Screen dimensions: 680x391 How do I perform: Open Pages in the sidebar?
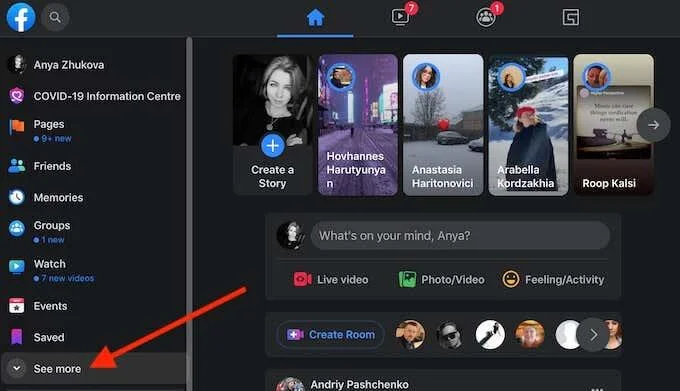[x=49, y=124]
